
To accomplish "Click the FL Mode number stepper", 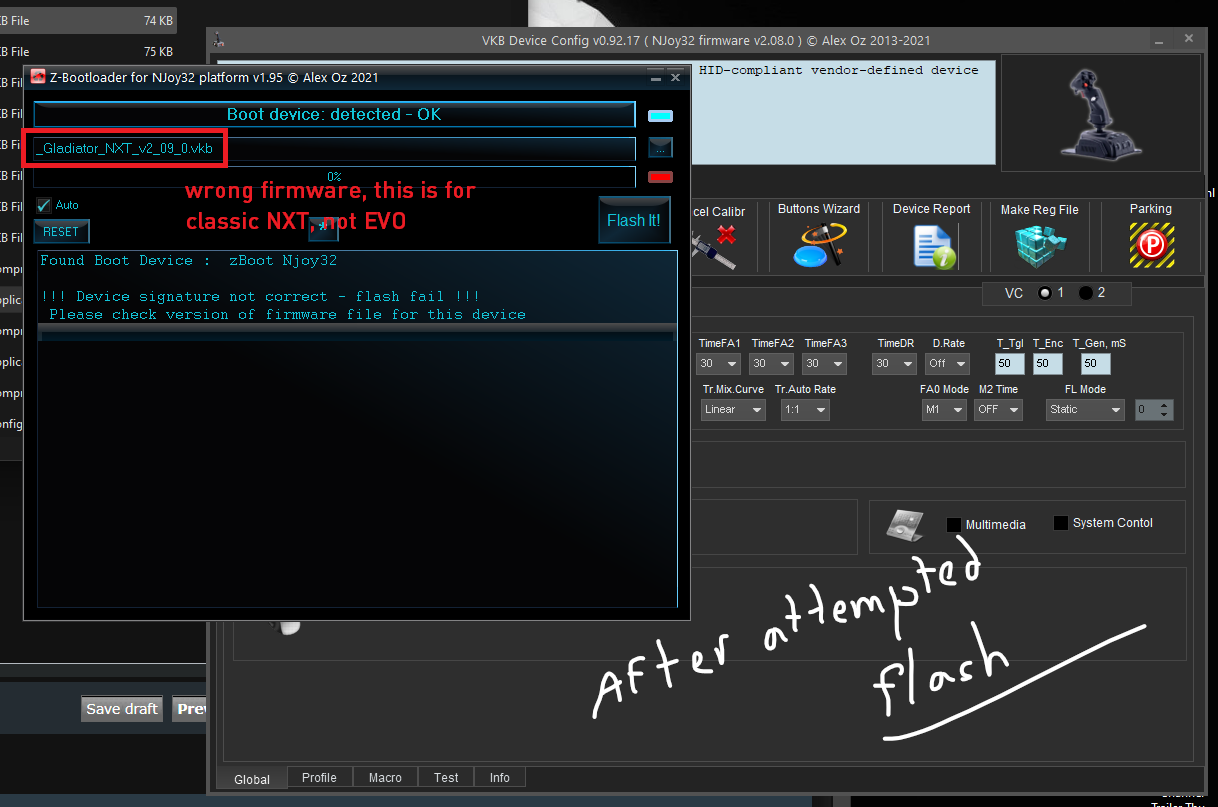I will (1154, 410).
